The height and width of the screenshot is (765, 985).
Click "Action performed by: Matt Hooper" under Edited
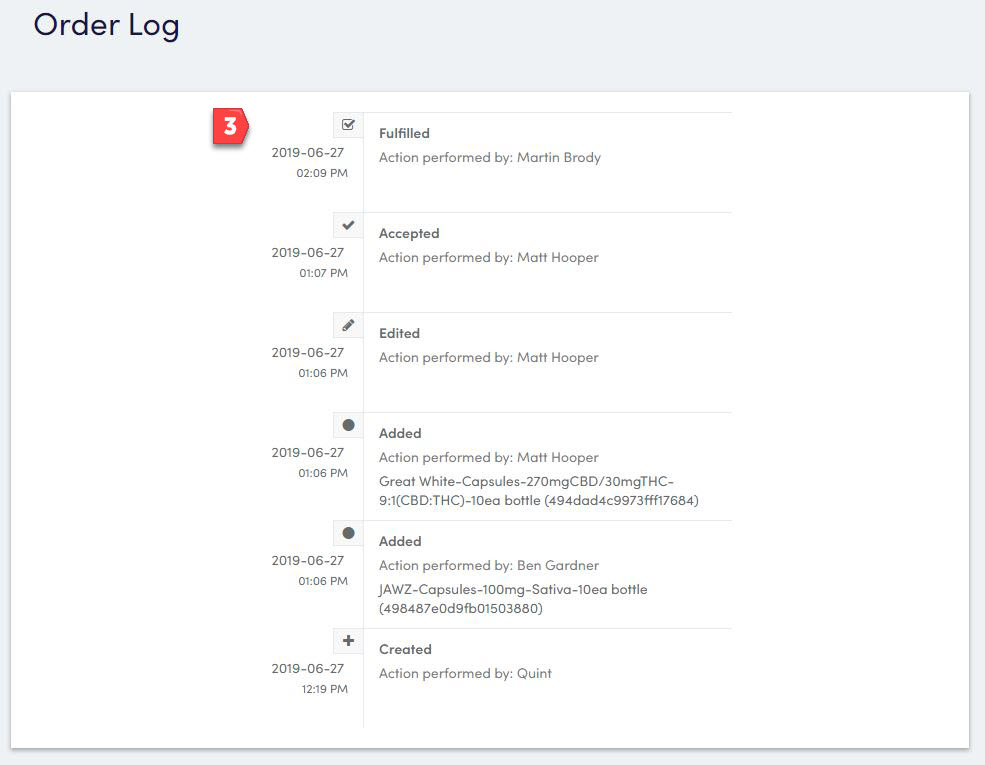[x=489, y=357]
